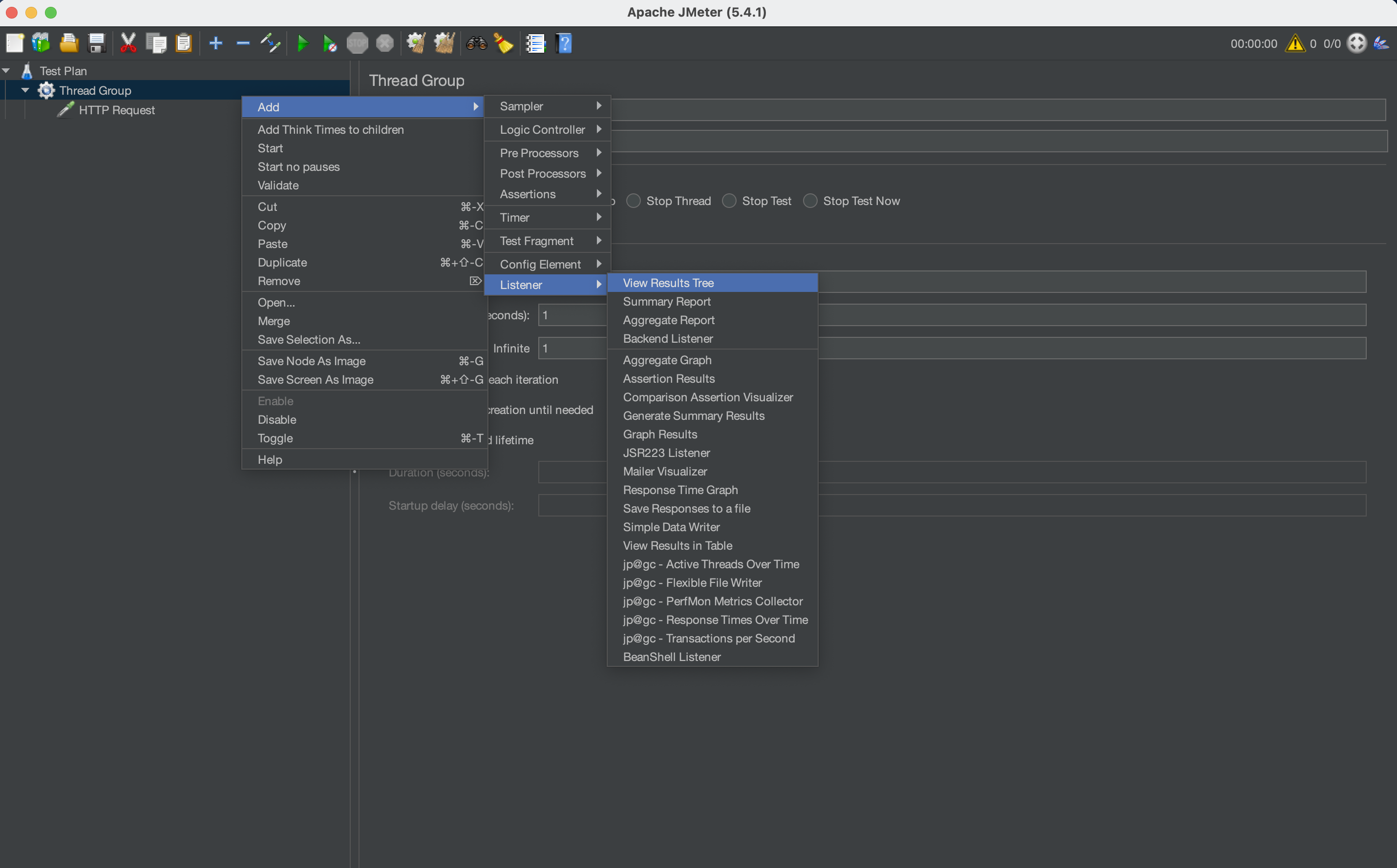Select Disable in context menu
1397x868 pixels.
tap(365, 420)
